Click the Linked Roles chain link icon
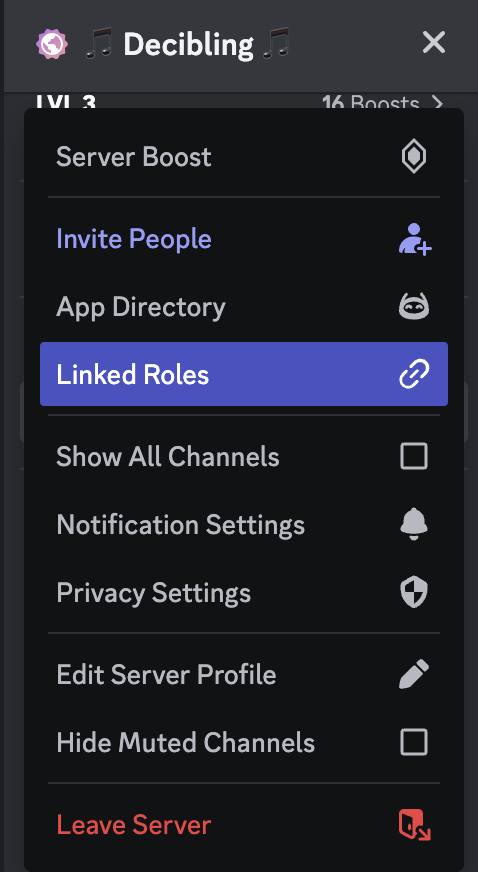The width and height of the screenshot is (478, 872). coord(414,374)
